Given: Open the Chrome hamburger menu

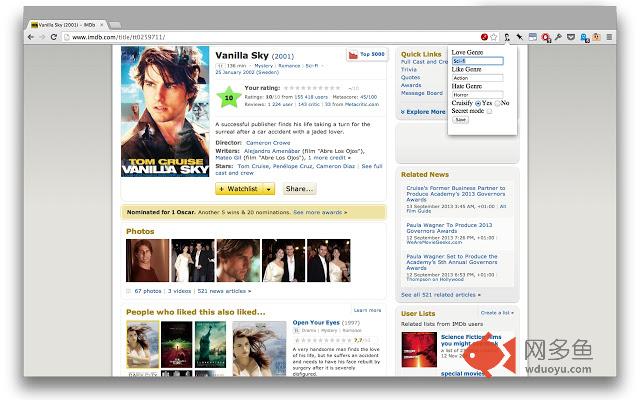Looking at the screenshot, I should (x=609, y=37).
